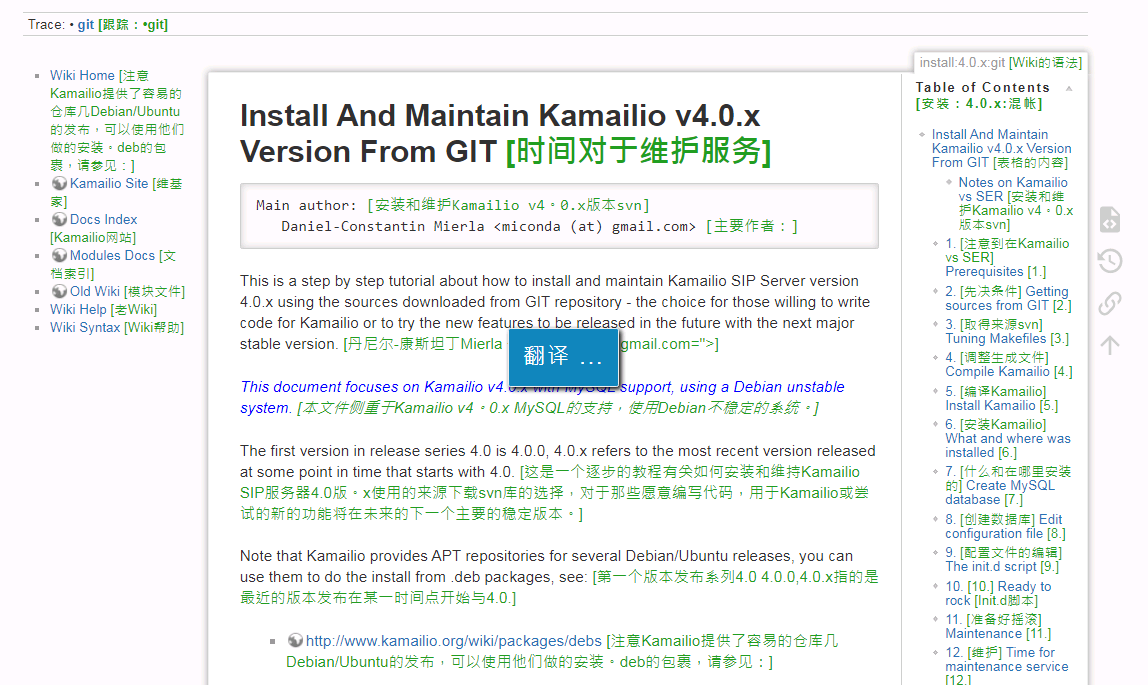This screenshot has width=1148, height=685.
Task: Click the globe icon beside Kamailio Site
Action: (59, 183)
